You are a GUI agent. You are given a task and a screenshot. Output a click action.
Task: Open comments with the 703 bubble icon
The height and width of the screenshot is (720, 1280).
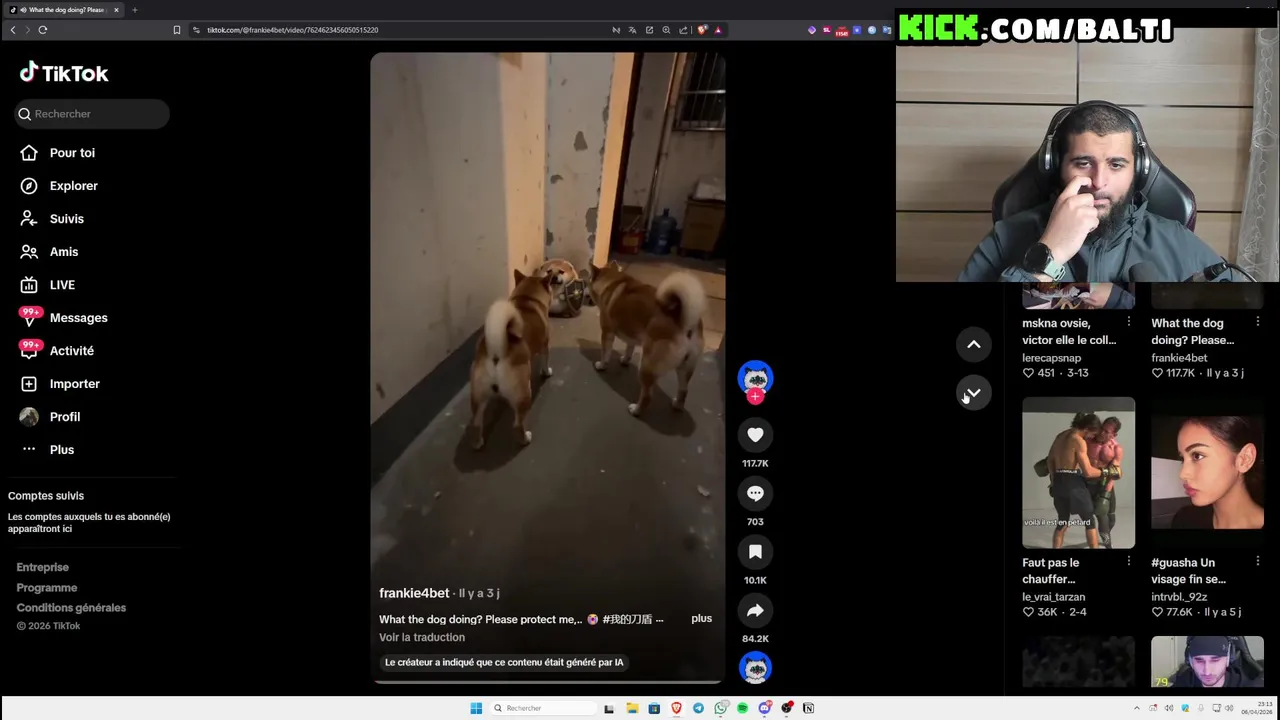(755, 493)
